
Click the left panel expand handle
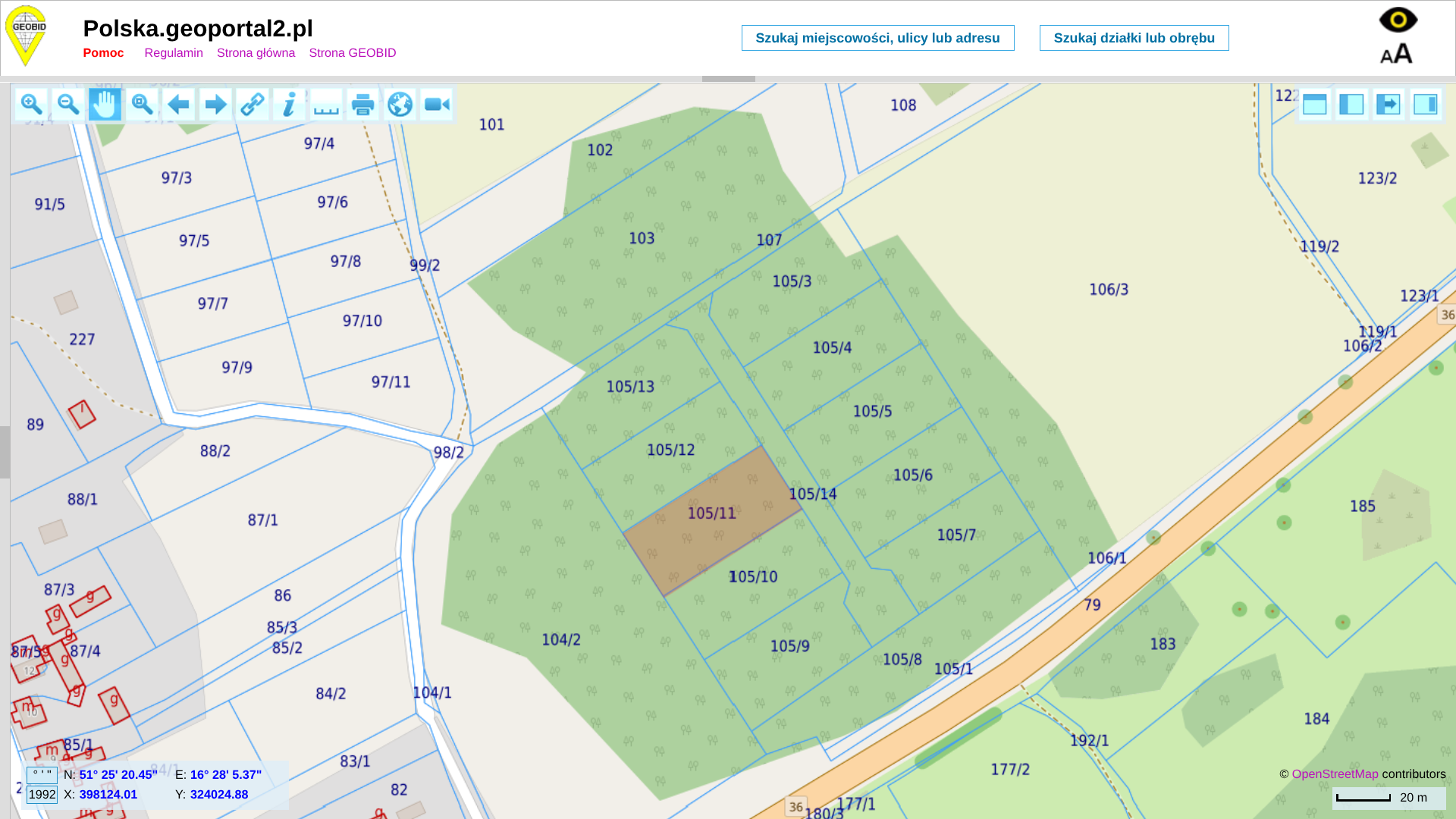click(x=5, y=452)
